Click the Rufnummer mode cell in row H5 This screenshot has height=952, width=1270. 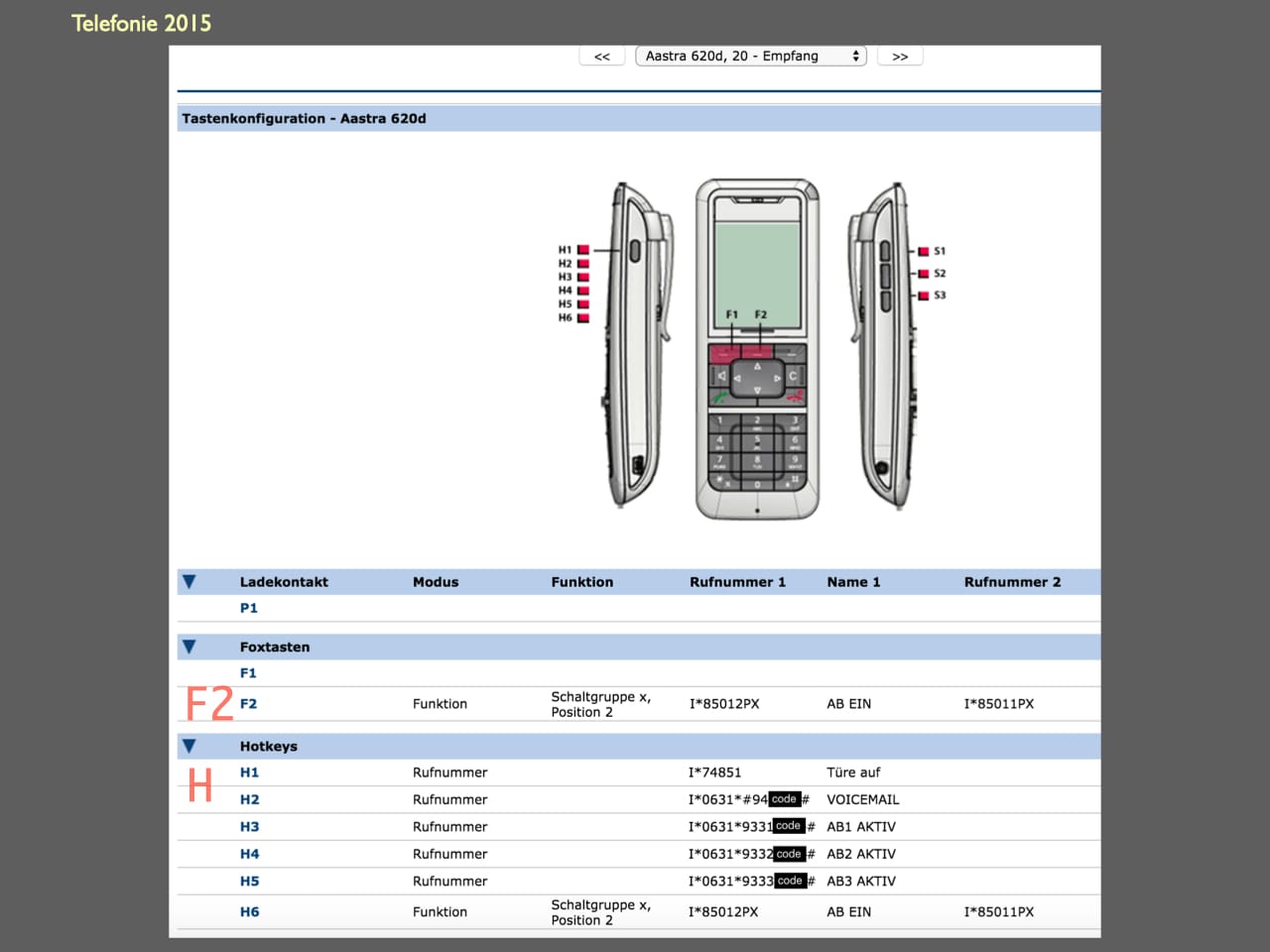pos(450,881)
